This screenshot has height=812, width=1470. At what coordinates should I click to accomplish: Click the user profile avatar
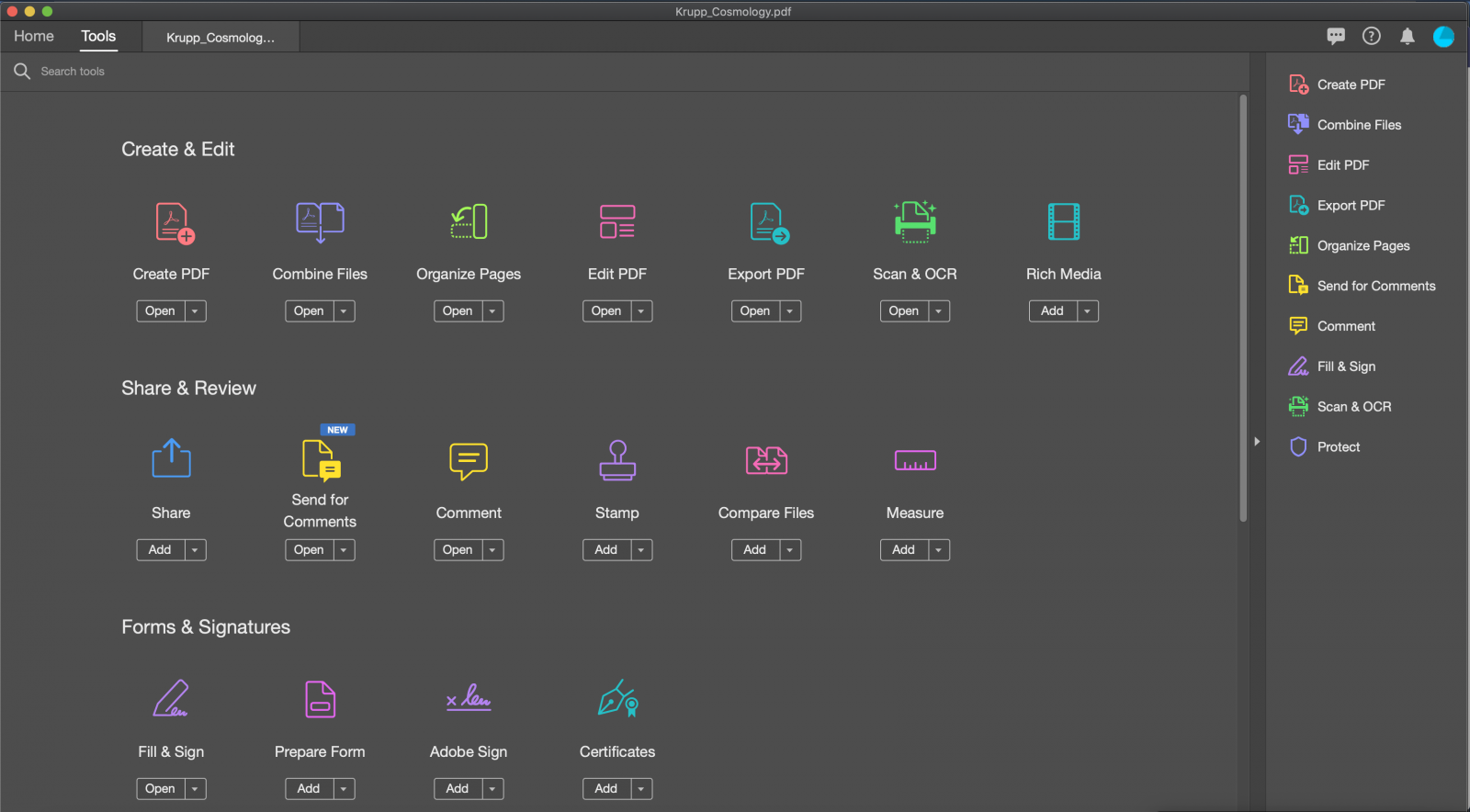click(x=1443, y=36)
